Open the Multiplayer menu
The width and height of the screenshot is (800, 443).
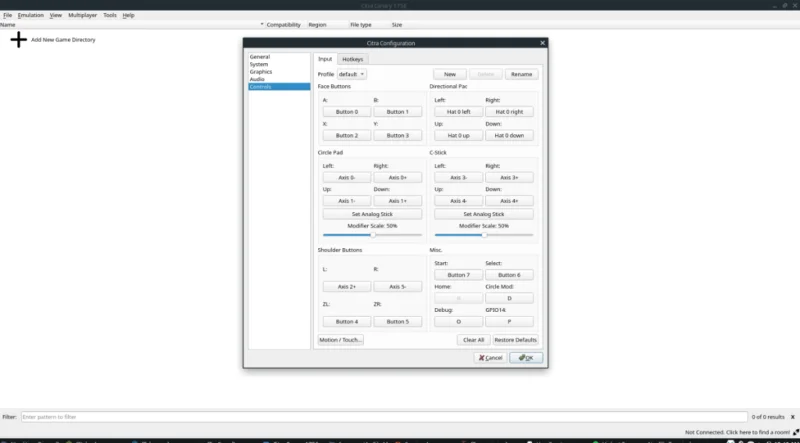pyautogui.click(x=83, y=15)
